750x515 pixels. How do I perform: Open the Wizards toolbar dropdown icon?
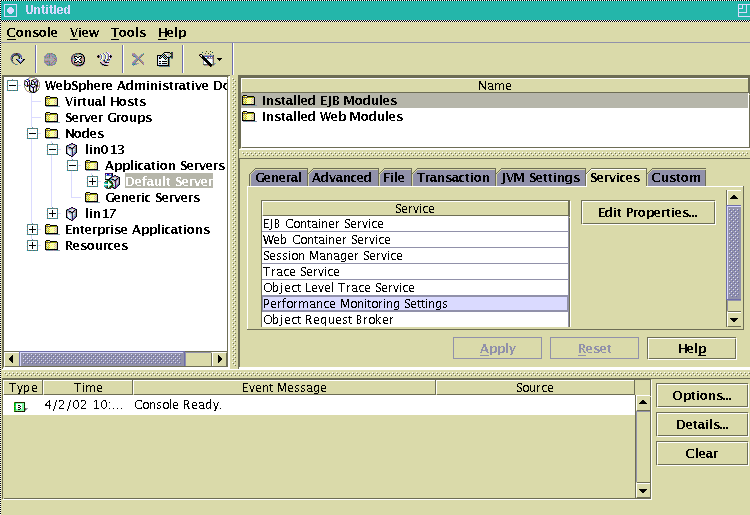pyautogui.click(x=210, y=59)
